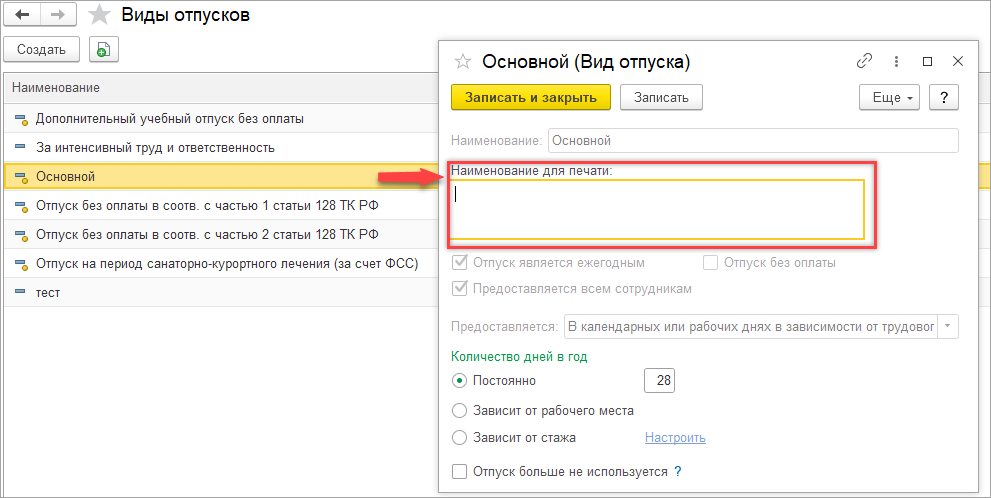Open help with the question mark button
Viewport: 991px width, 498px height.
(x=944, y=98)
